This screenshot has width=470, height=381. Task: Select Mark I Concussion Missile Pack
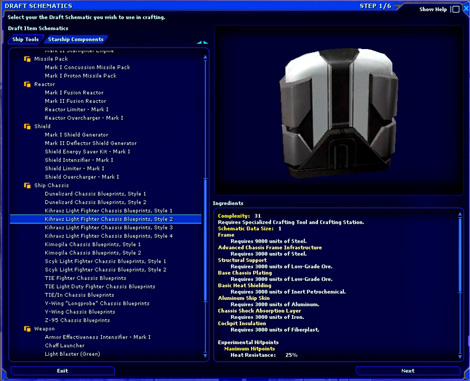coord(87,67)
